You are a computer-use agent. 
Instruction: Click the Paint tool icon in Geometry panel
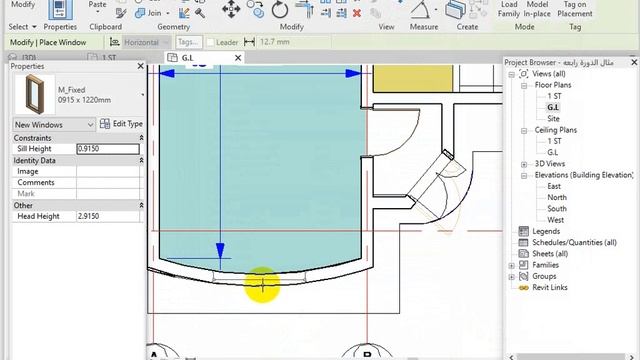point(184,13)
